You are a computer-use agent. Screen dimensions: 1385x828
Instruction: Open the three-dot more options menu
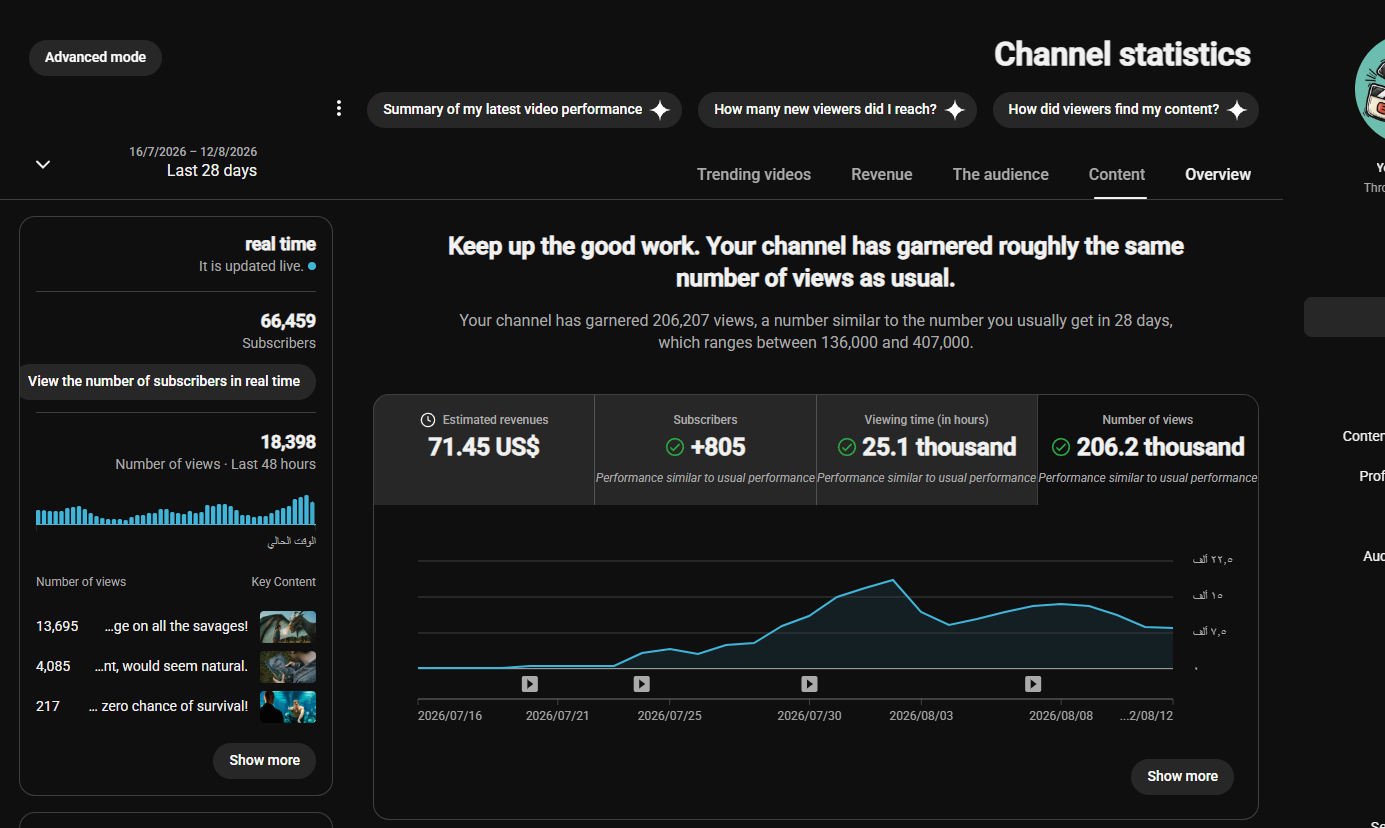(x=339, y=108)
